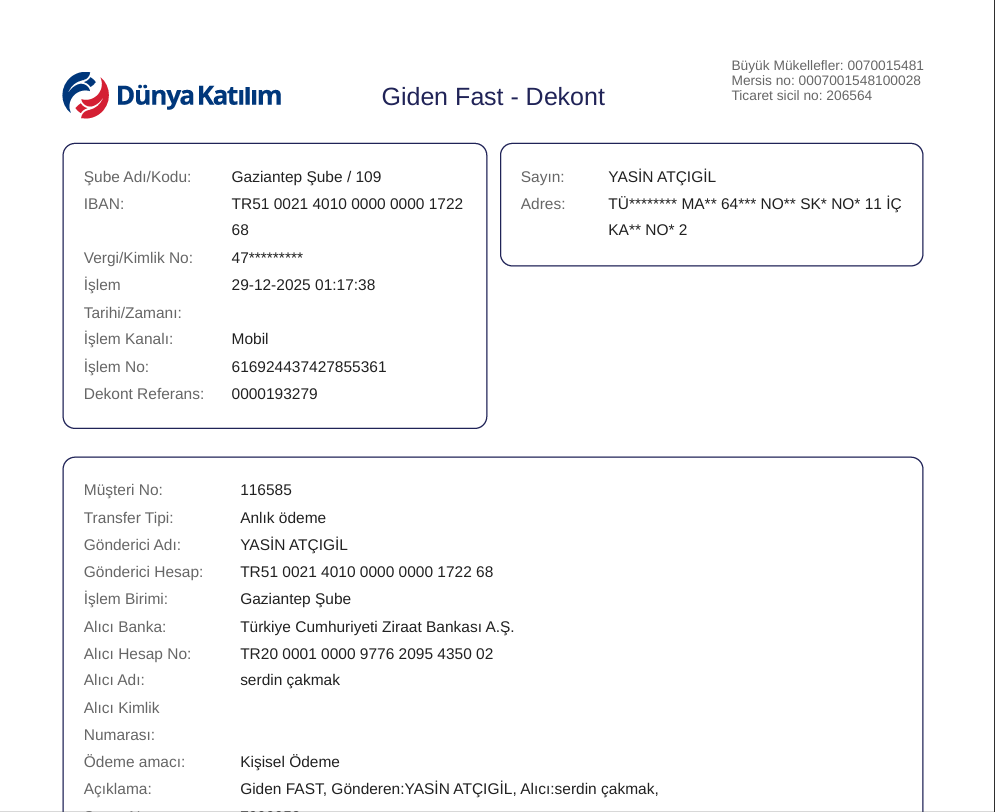Select receipt reference '0000193279'
This screenshot has height=812, width=995.
tap(274, 394)
